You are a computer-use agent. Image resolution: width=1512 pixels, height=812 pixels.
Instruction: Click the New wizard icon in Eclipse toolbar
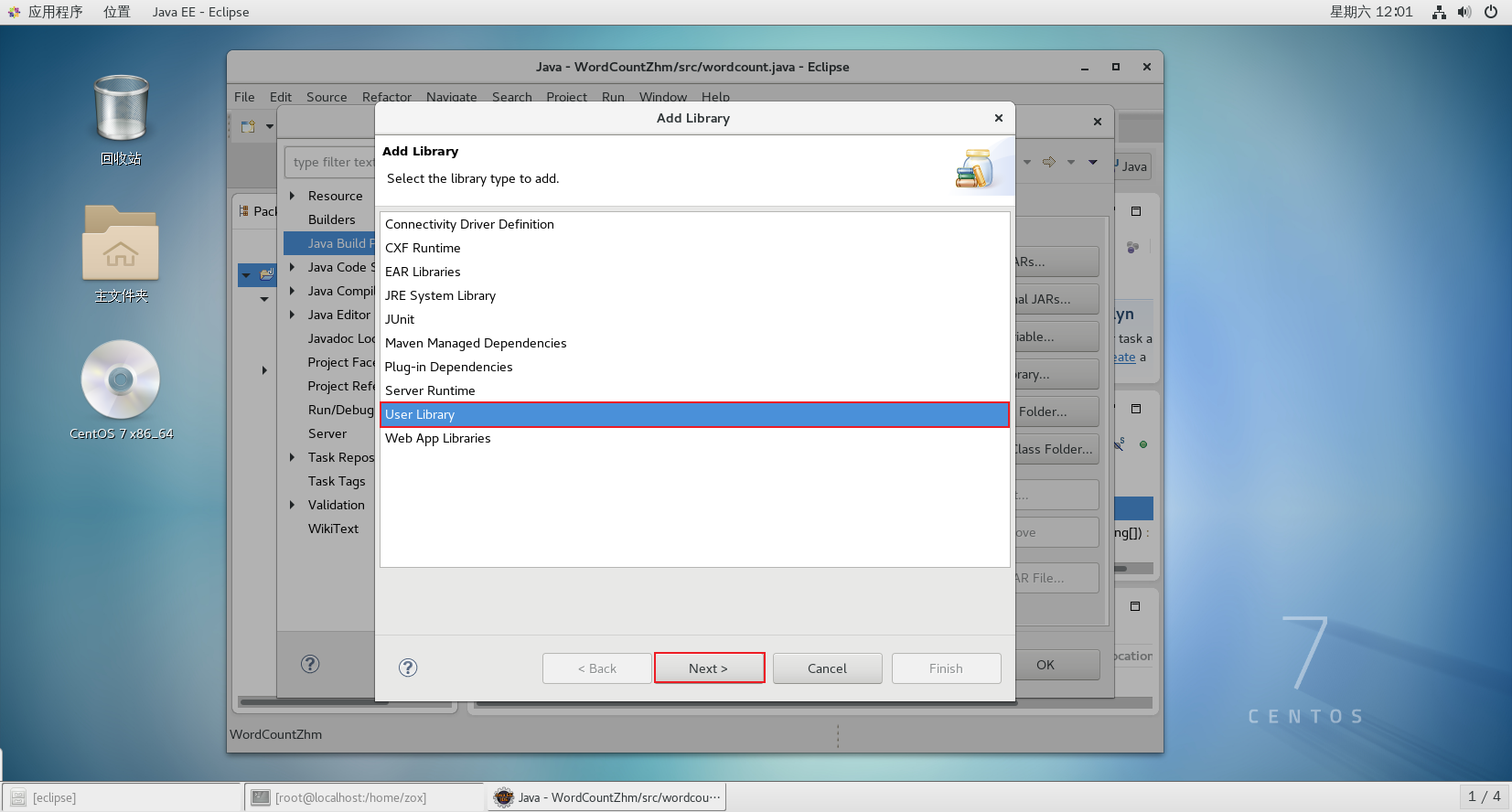248,126
